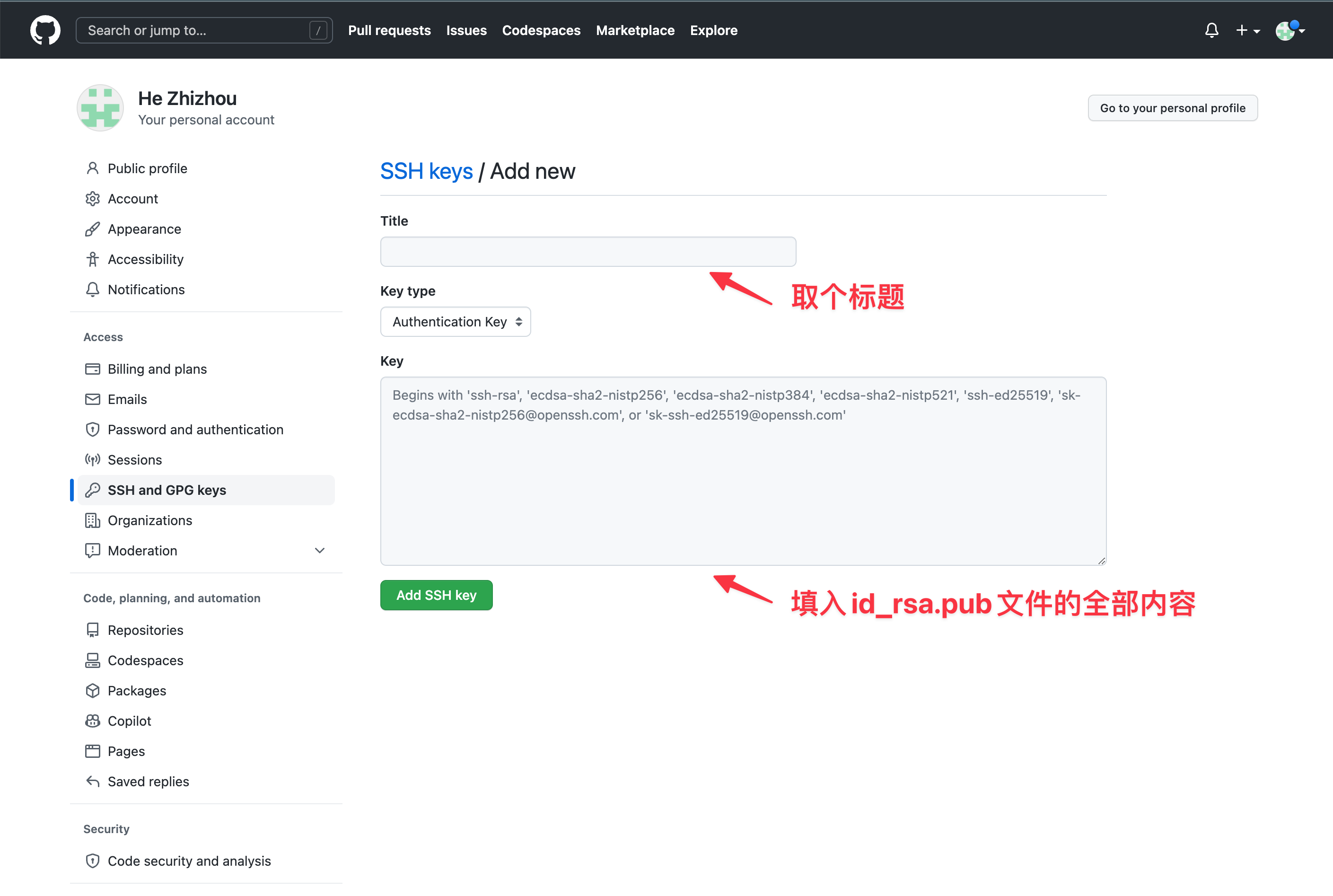
Task: Click the Copilot icon in sidebar
Action: click(93, 720)
